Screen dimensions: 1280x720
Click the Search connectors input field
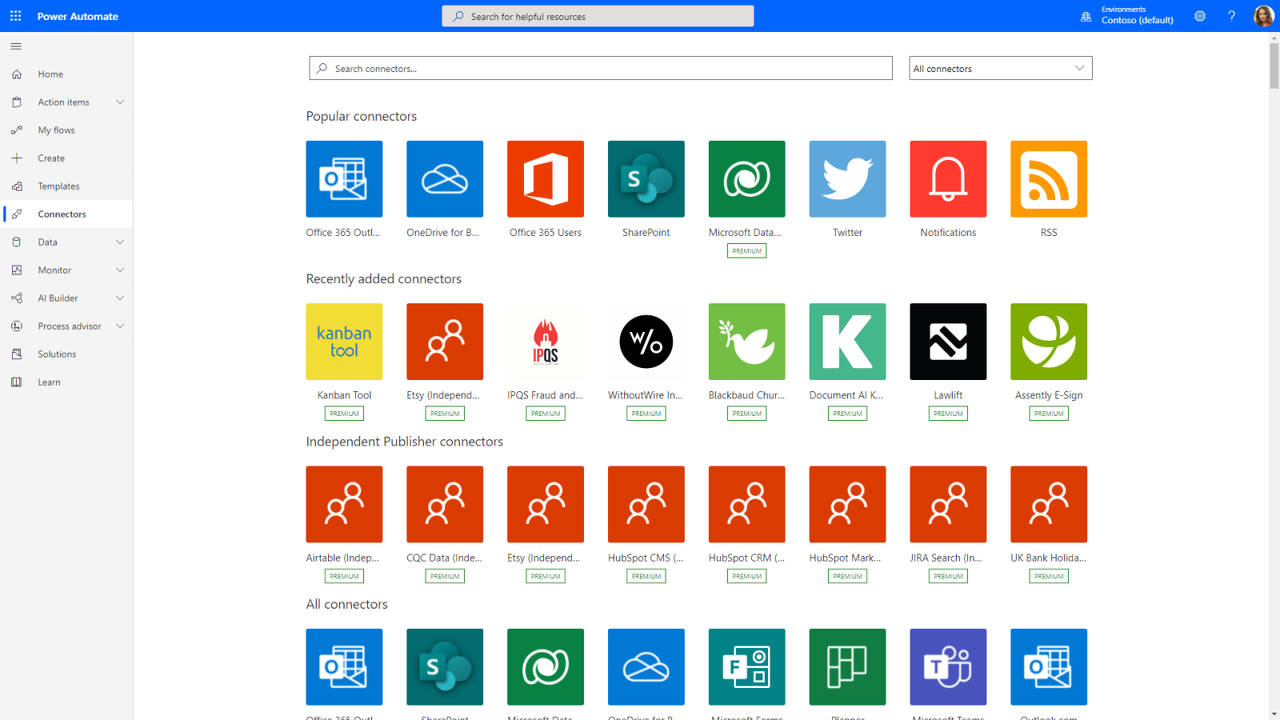coord(600,68)
